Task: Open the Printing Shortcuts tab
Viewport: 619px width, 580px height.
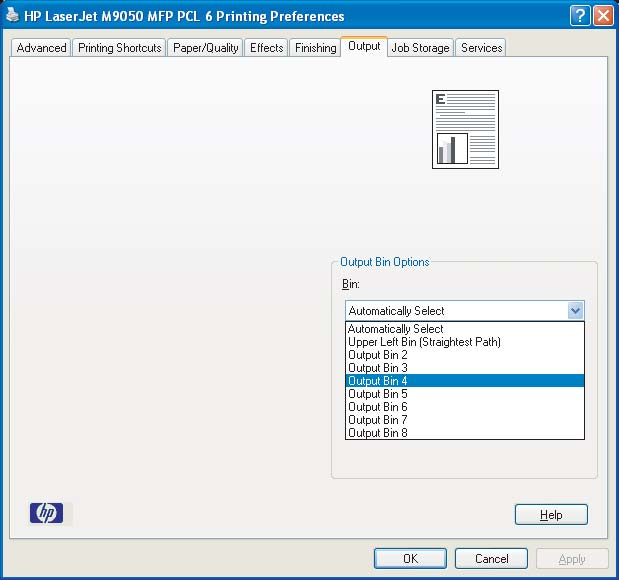Action: point(119,48)
